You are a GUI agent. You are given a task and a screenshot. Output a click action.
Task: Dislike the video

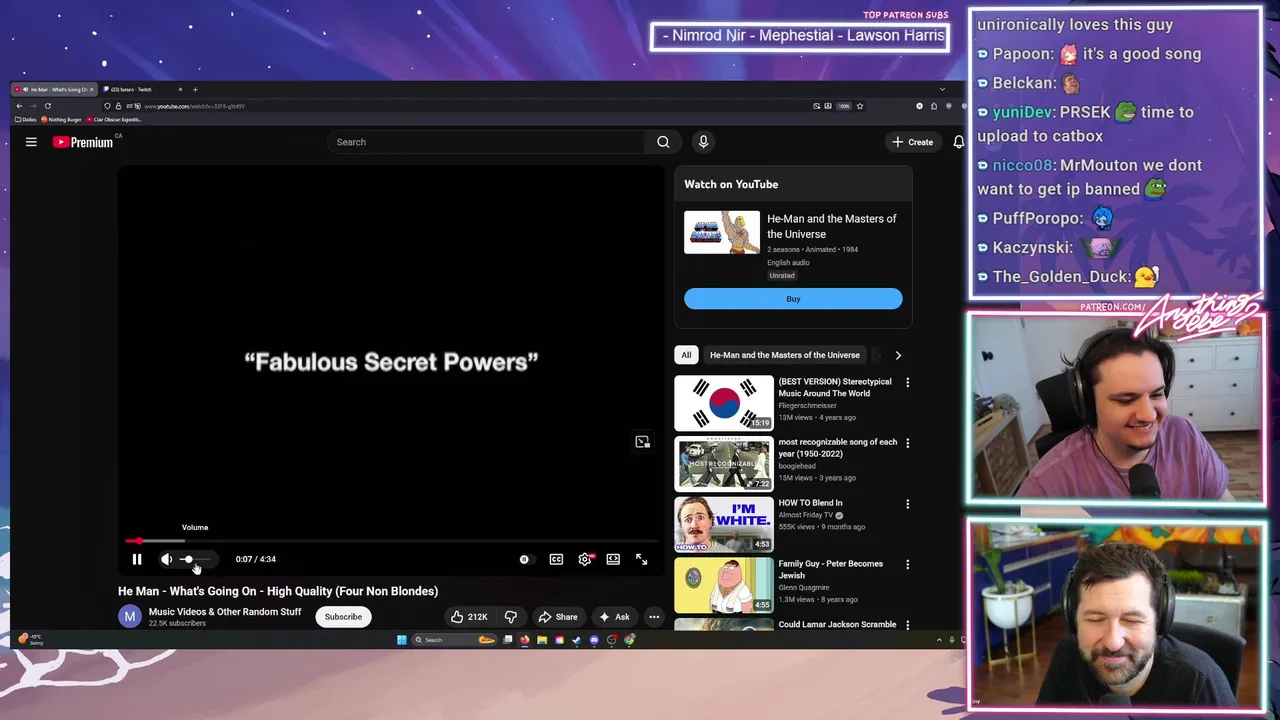point(511,617)
